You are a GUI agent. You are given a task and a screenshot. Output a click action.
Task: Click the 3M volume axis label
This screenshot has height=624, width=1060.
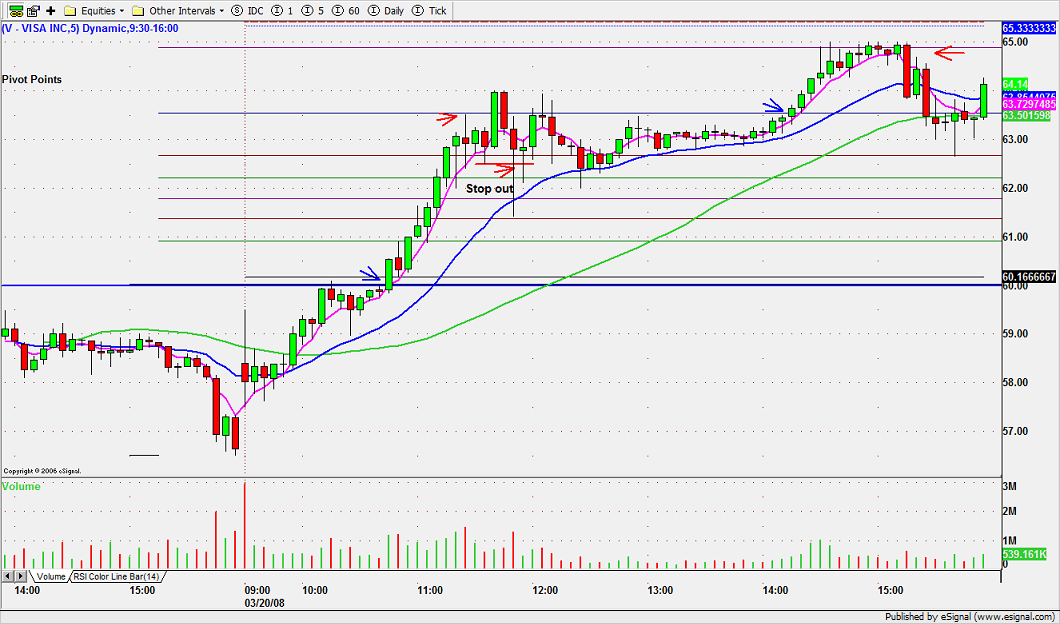1010,487
